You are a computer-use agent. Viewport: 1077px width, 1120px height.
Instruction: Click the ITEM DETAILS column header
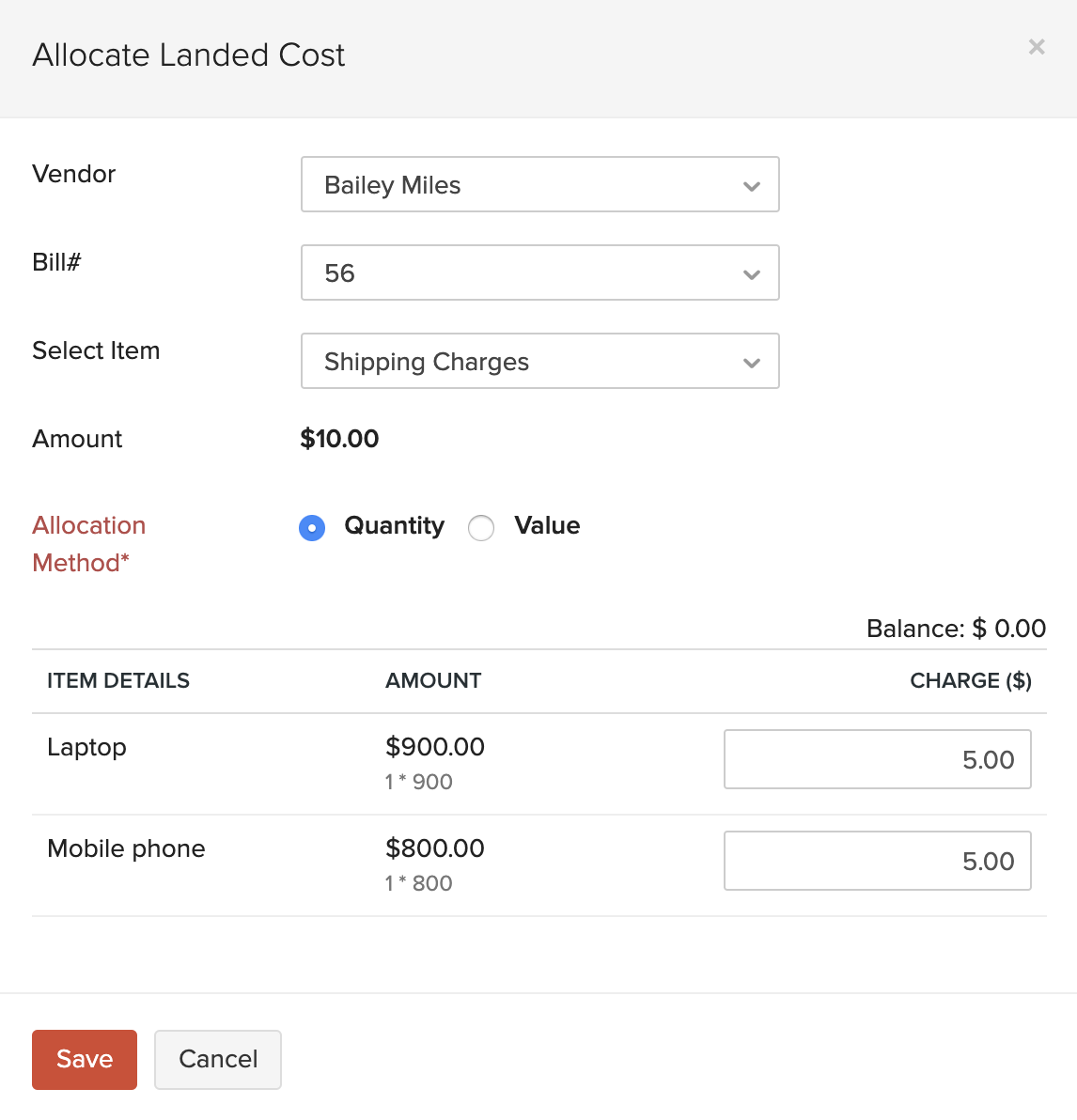click(x=117, y=680)
